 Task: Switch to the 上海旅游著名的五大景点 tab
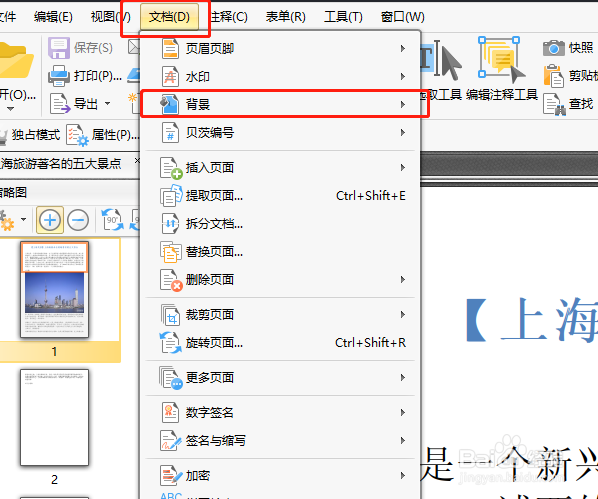[x=61, y=164]
